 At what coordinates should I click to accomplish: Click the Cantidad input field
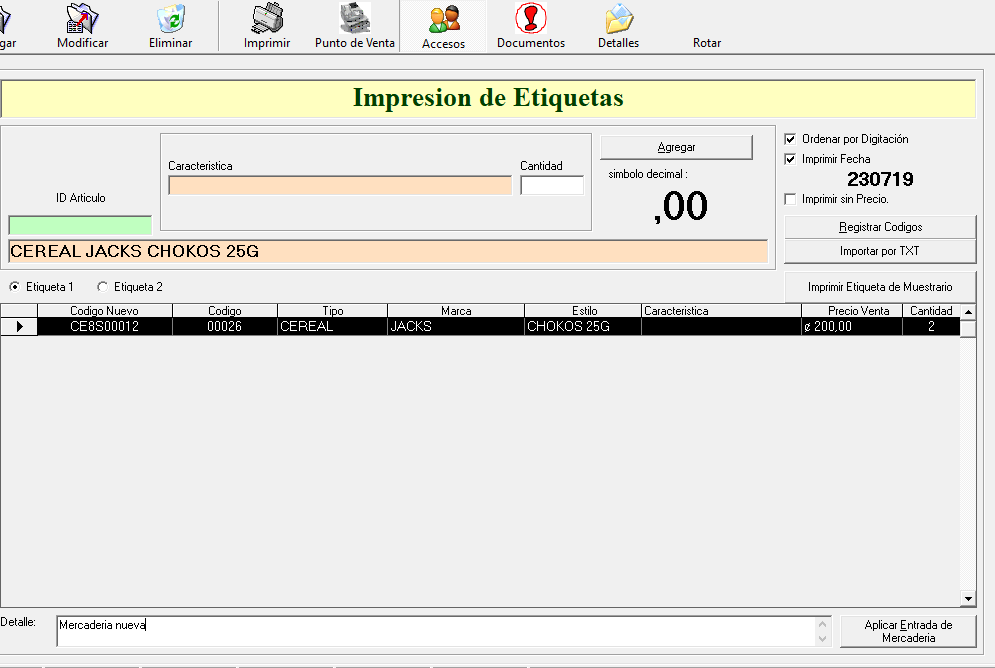(551, 186)
